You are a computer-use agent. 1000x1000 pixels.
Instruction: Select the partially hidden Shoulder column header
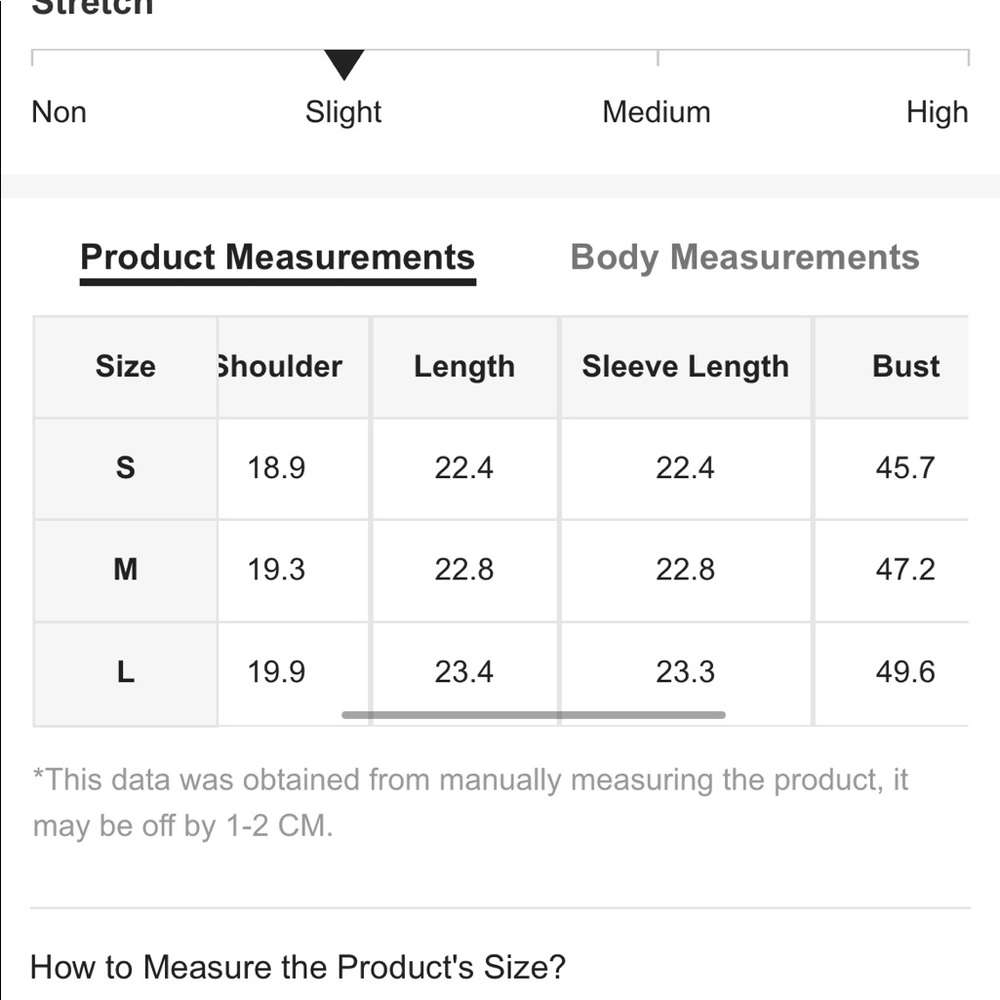pyautogui.click(x=280, y=367)
